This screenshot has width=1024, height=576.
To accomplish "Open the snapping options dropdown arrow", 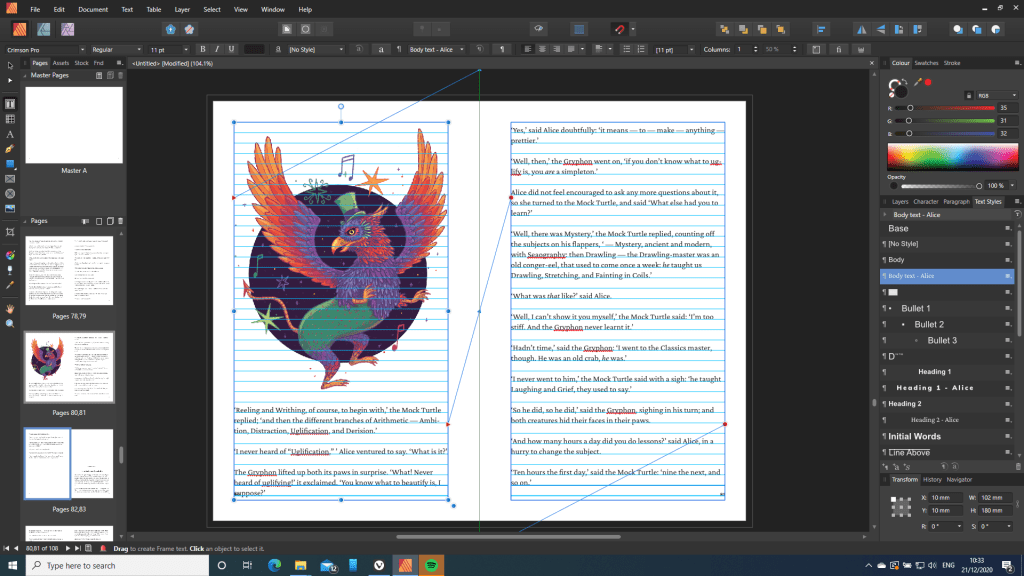I will [x=633, y=29].
